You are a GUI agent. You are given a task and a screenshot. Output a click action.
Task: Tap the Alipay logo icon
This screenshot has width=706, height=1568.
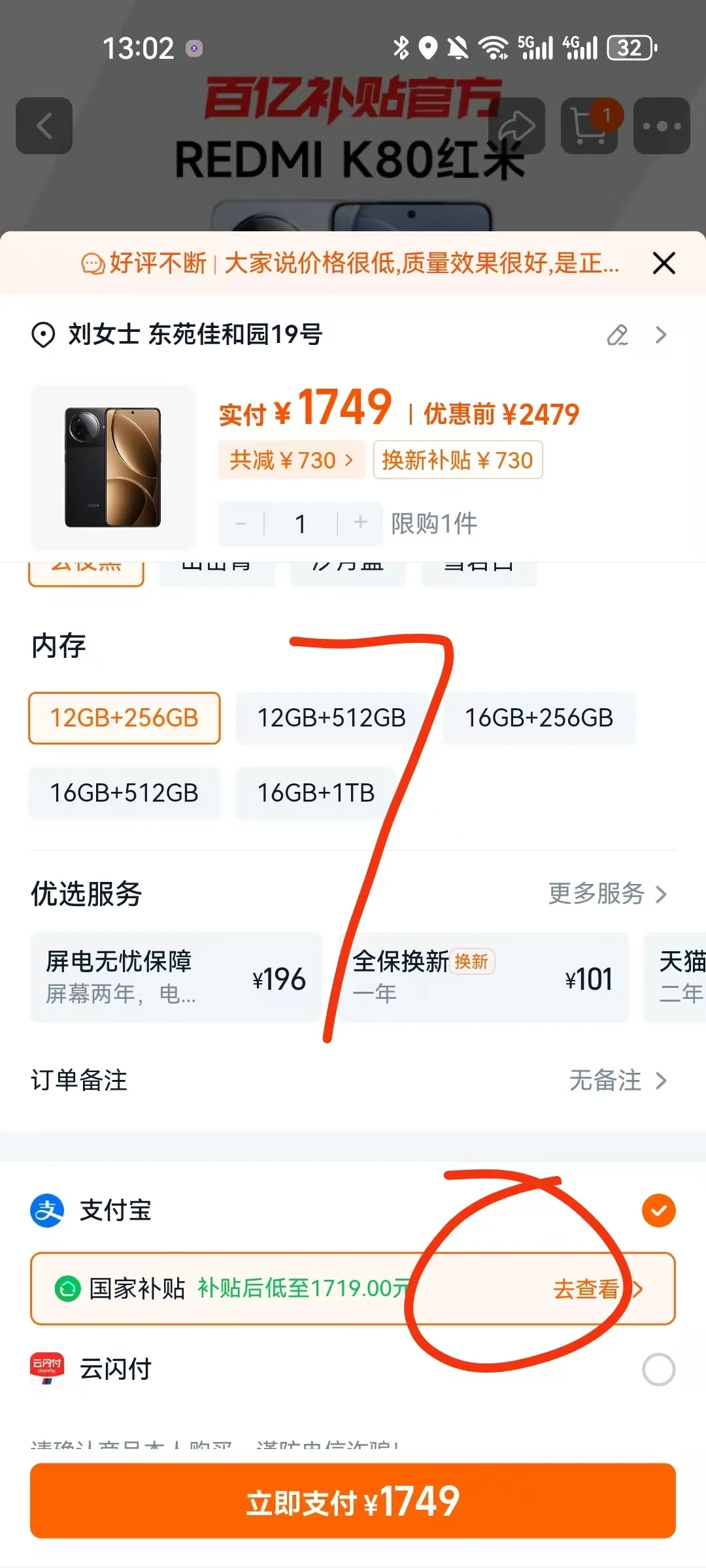pyautogui.click(x=47, y=1211)
